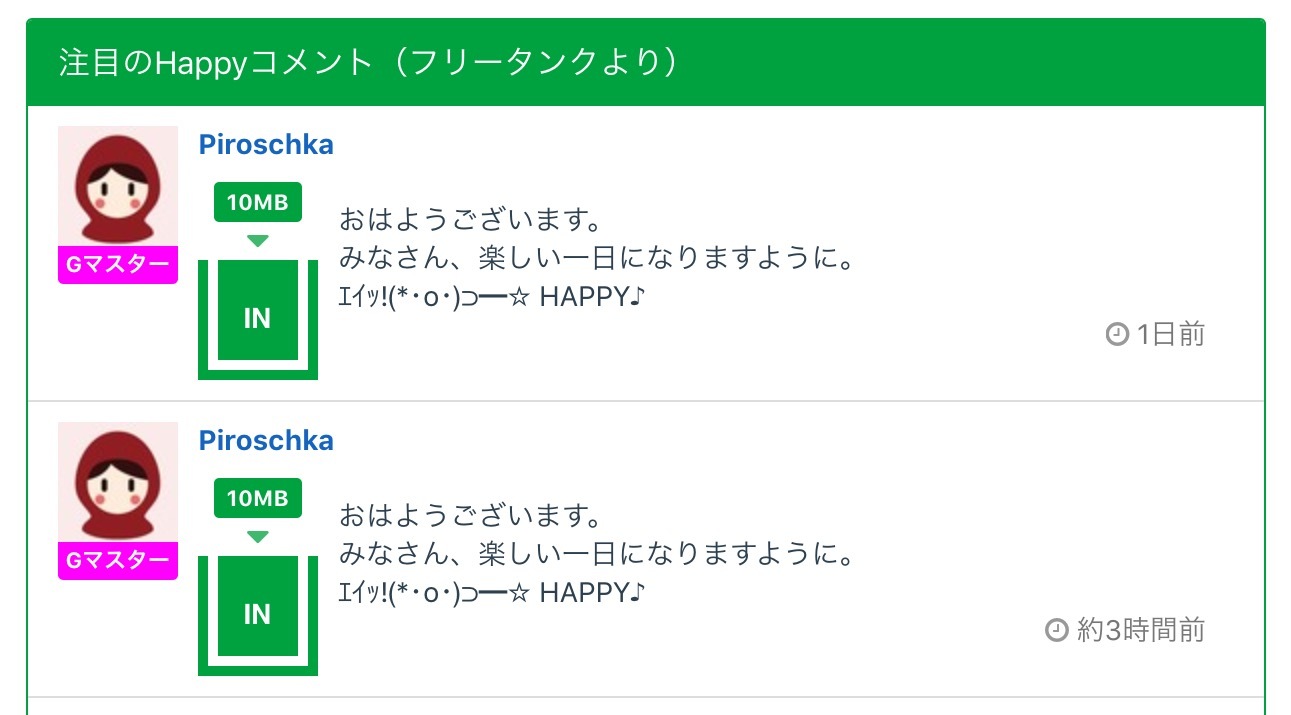Image resolution: width=1291 pixels, height=715 pixels.
Task: Open the Piroschka username link in the 1日前 comment
Action: tap(266, 145)
